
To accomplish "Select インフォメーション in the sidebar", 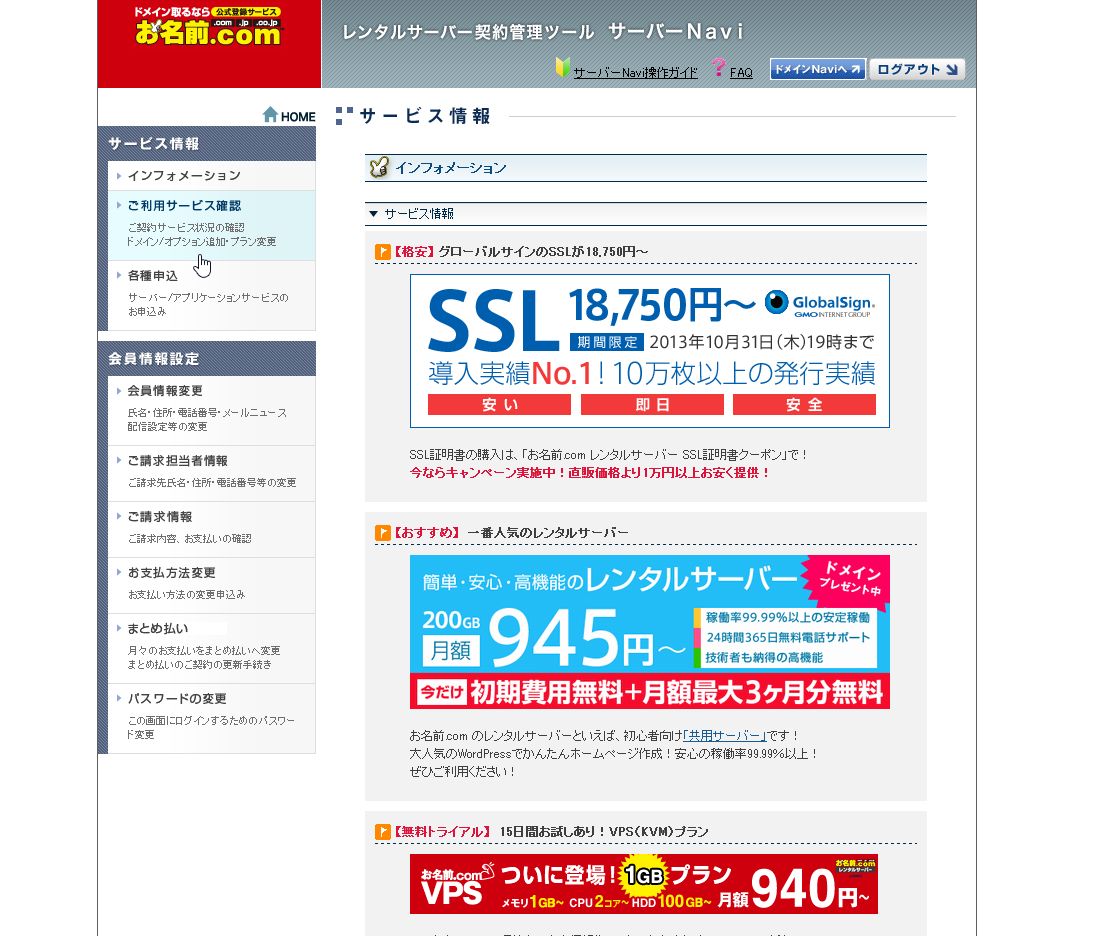I will click(211, 176).
